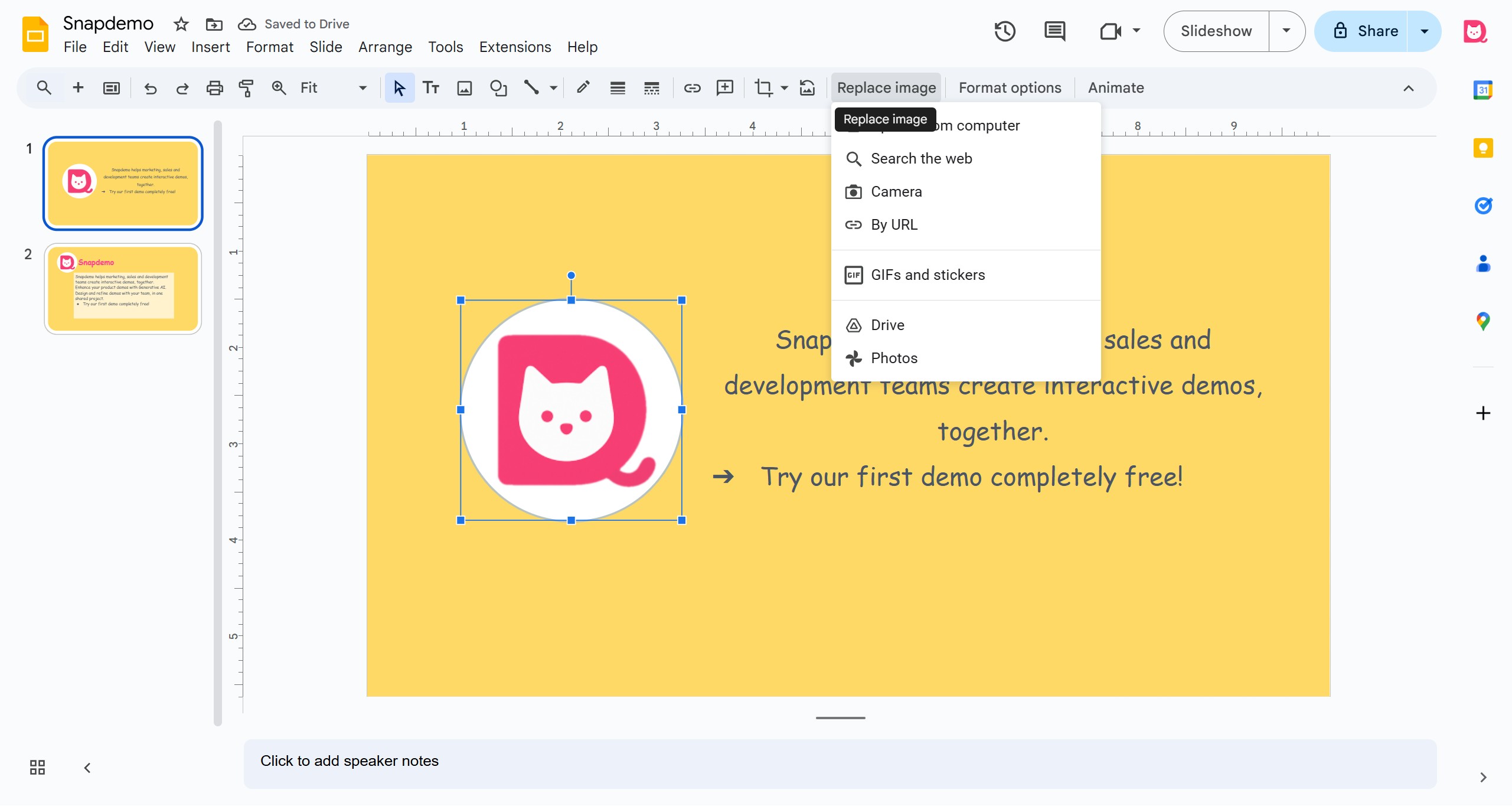The width and height of the screenshot is (1512, 806).
Task: Redo the last action
Action: (182, 88)
